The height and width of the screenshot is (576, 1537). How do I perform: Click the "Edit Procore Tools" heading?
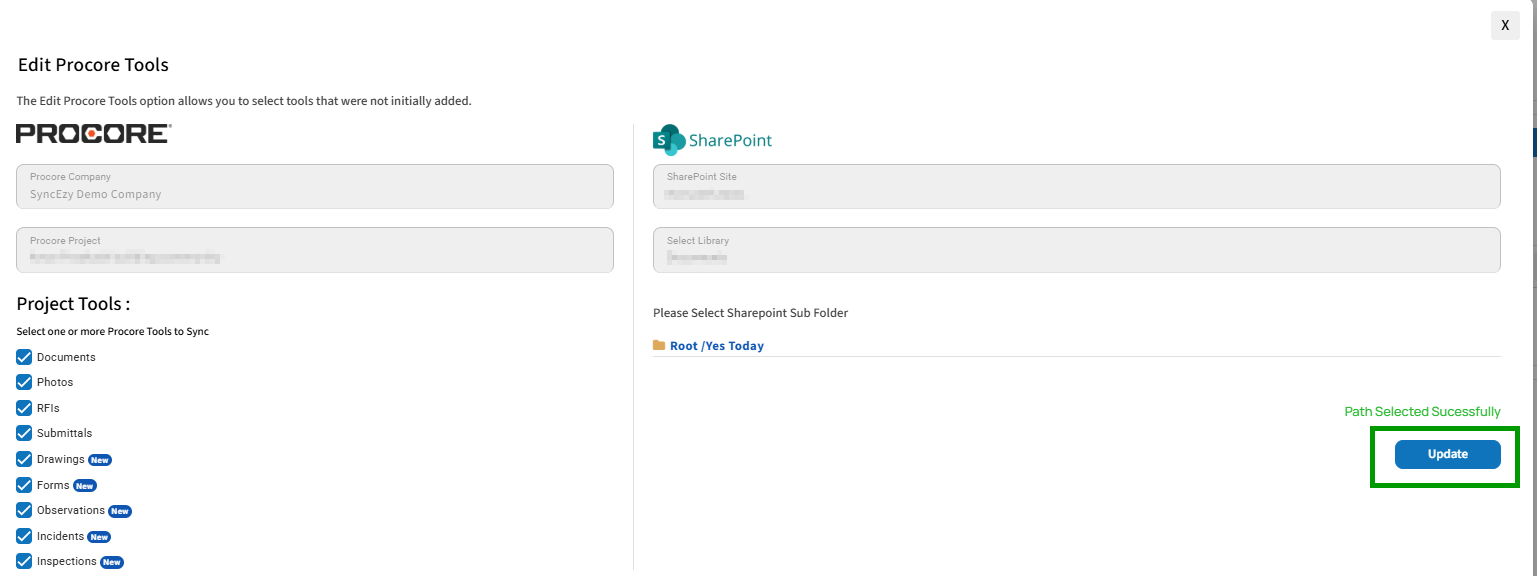tap(93, 65)
